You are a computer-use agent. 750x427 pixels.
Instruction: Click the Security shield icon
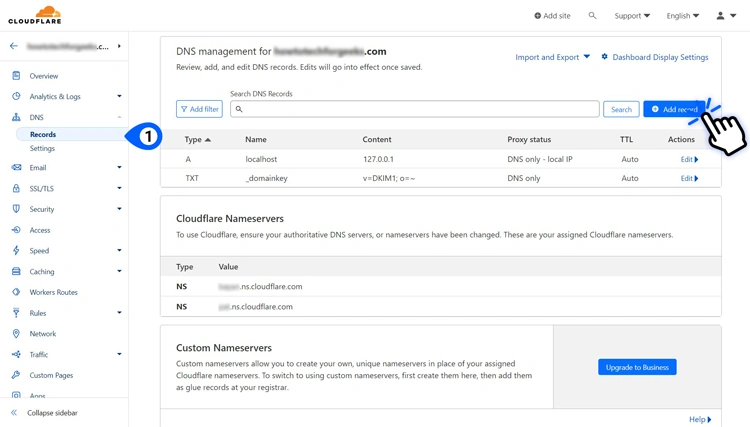(x=16, y=209)
